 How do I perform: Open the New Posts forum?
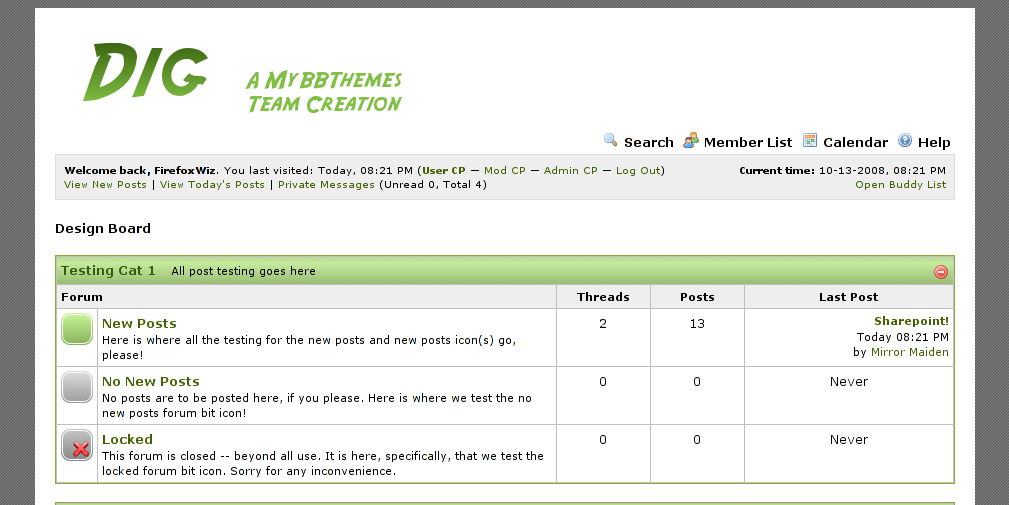pyautogui.click(x=139, y=324)
